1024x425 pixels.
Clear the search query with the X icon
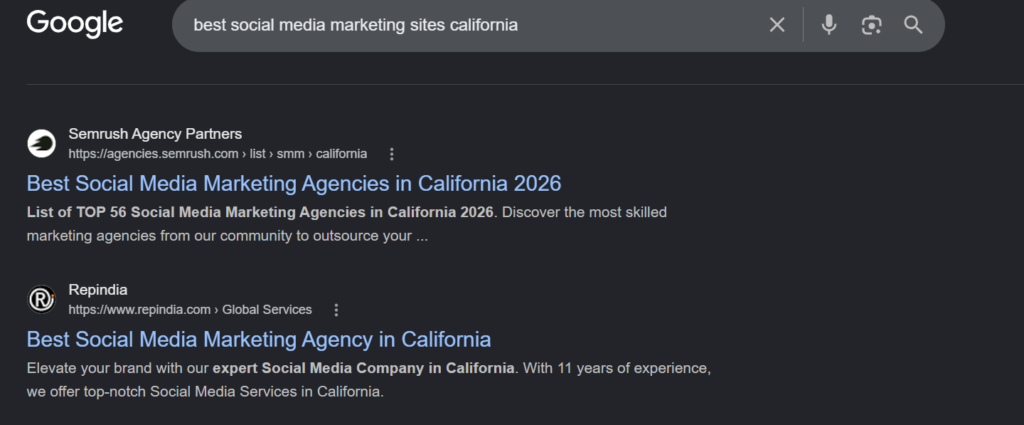coord(776,25)
